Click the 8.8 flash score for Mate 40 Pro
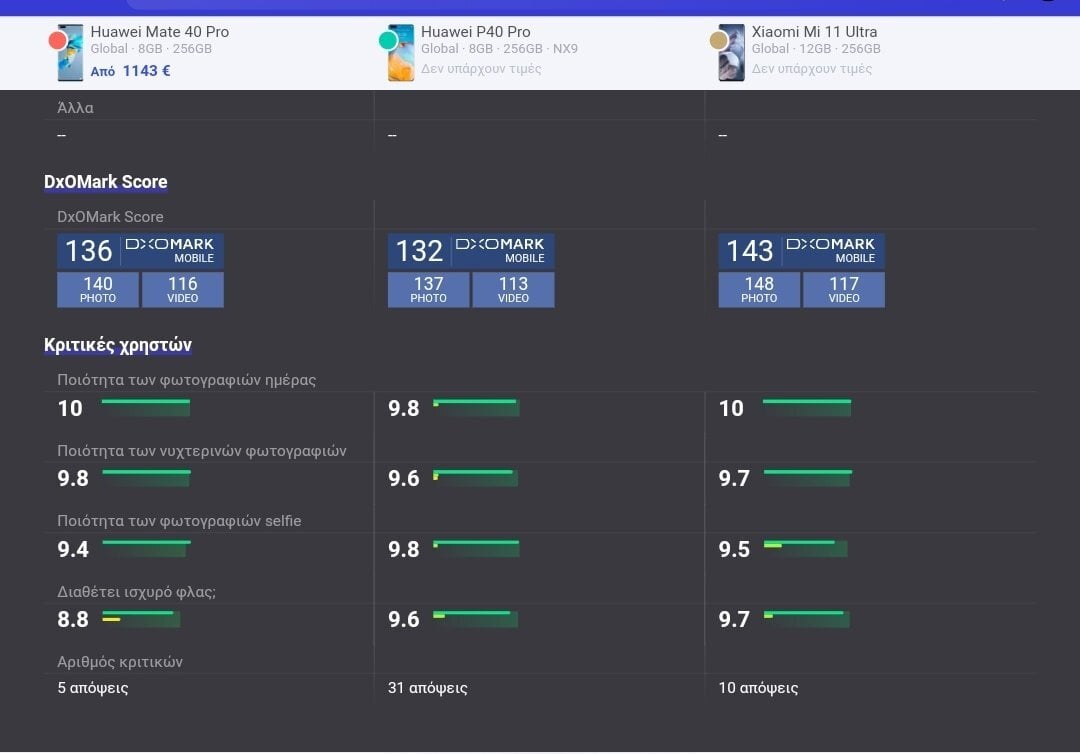Screen dimensions: 1080x754 [x=73, y=619]
